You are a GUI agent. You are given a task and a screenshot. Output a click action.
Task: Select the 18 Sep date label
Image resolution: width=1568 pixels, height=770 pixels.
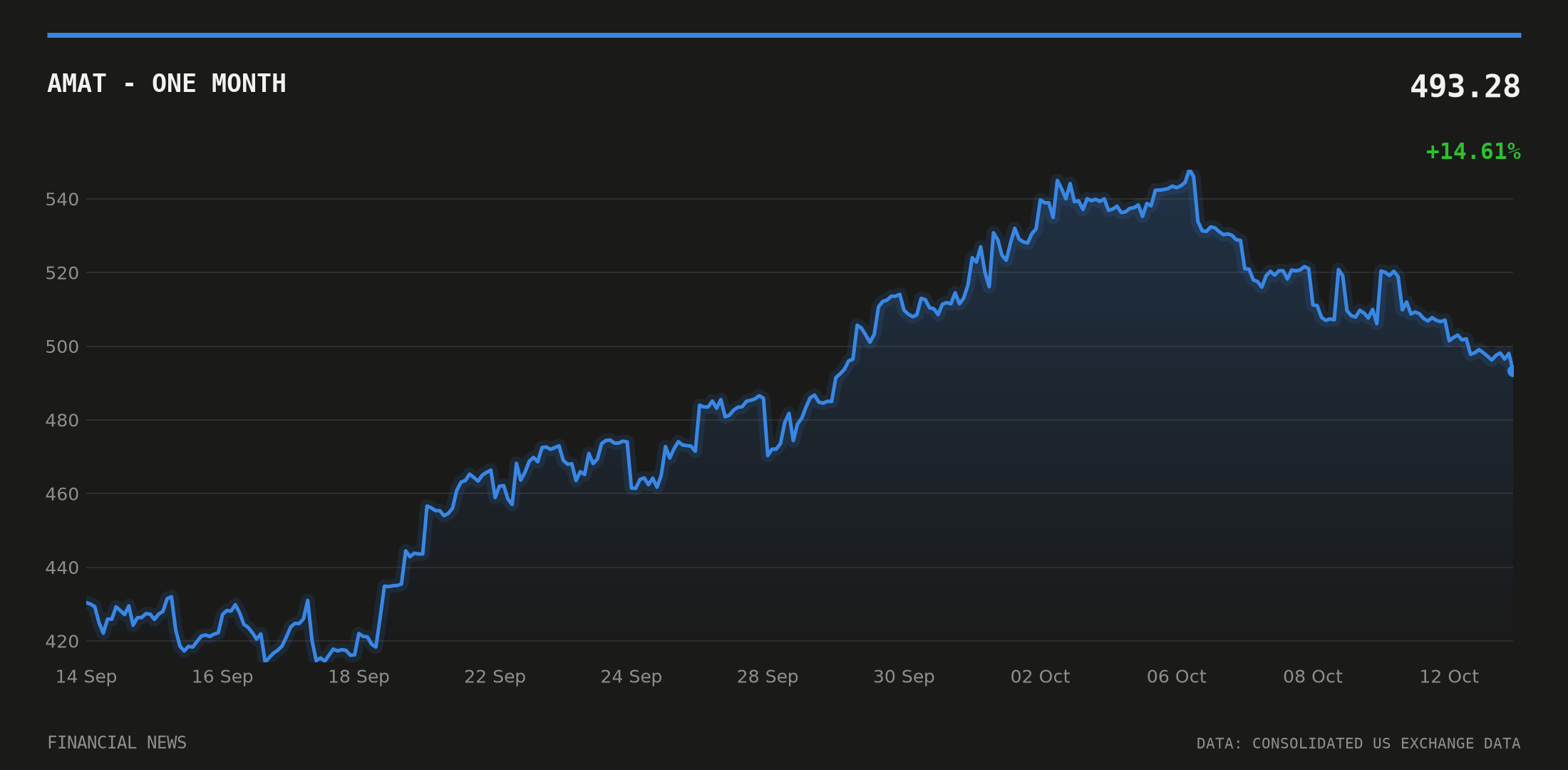(359, 677)
